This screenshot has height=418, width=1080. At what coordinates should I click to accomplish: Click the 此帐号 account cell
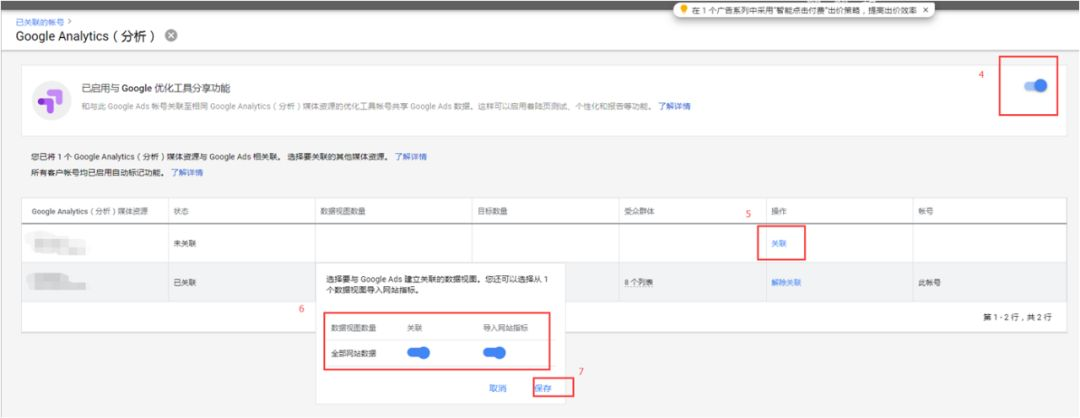tap(929, 283)
